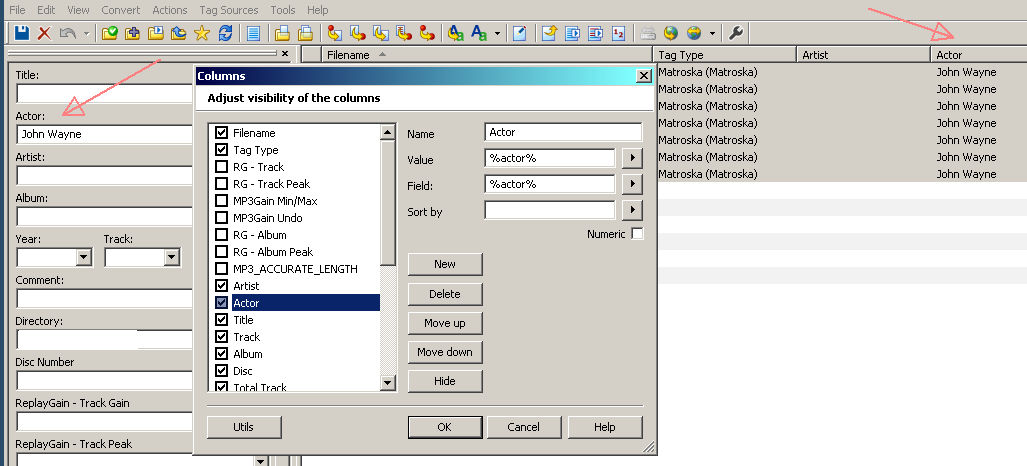Click the columns list scroll-down arrow
1027x466 pixels.
click(x=388, y=383)
